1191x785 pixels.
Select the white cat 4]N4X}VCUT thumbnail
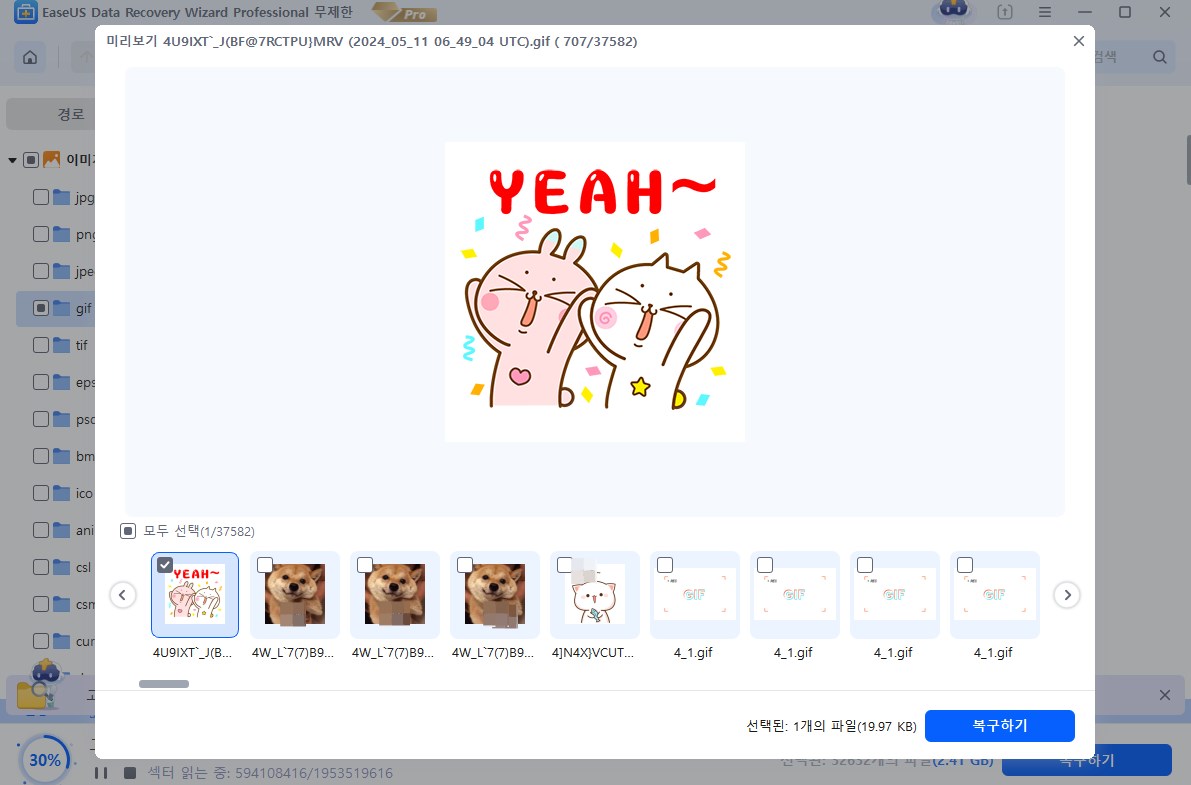(595, 594)
